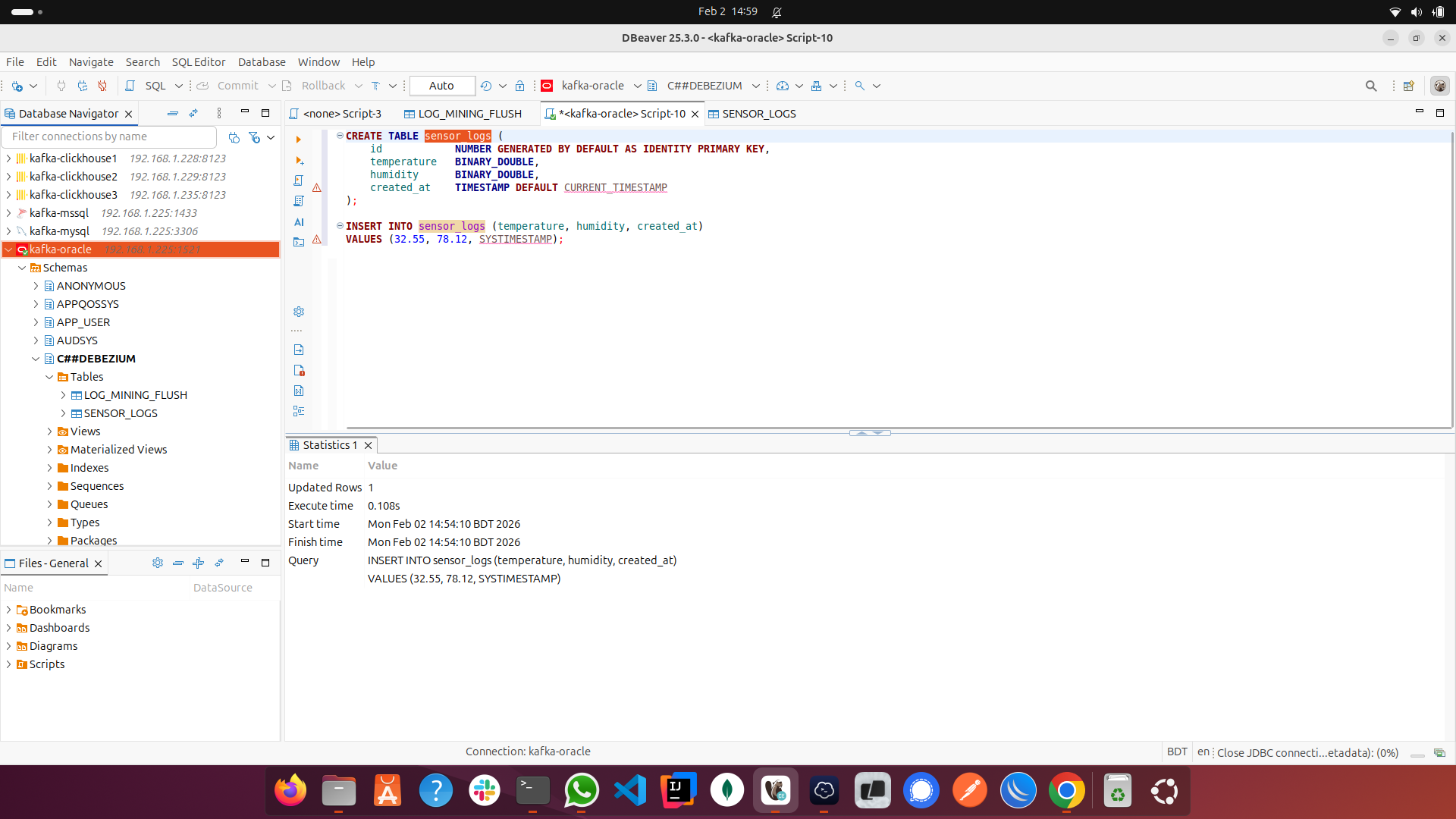
Task: Click the transaction lock icon in toolbar
Action: point(519,86)
